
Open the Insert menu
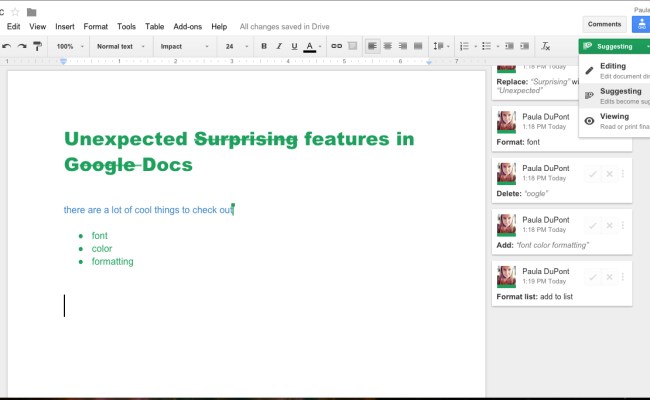pos(65,27)
